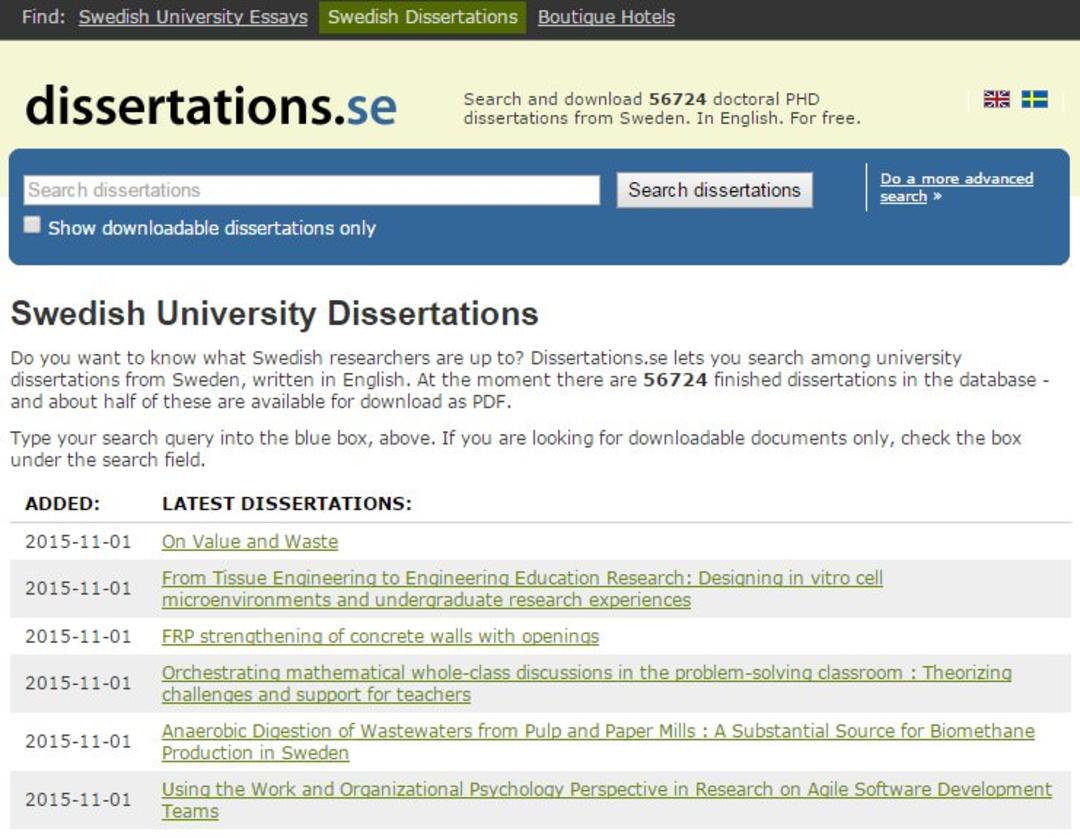Screen dimensions: 1080x838
Task: Open 'From Tissue Engineering to Engineering Education Research' dissertation
Action: click(x=522, y=589)
